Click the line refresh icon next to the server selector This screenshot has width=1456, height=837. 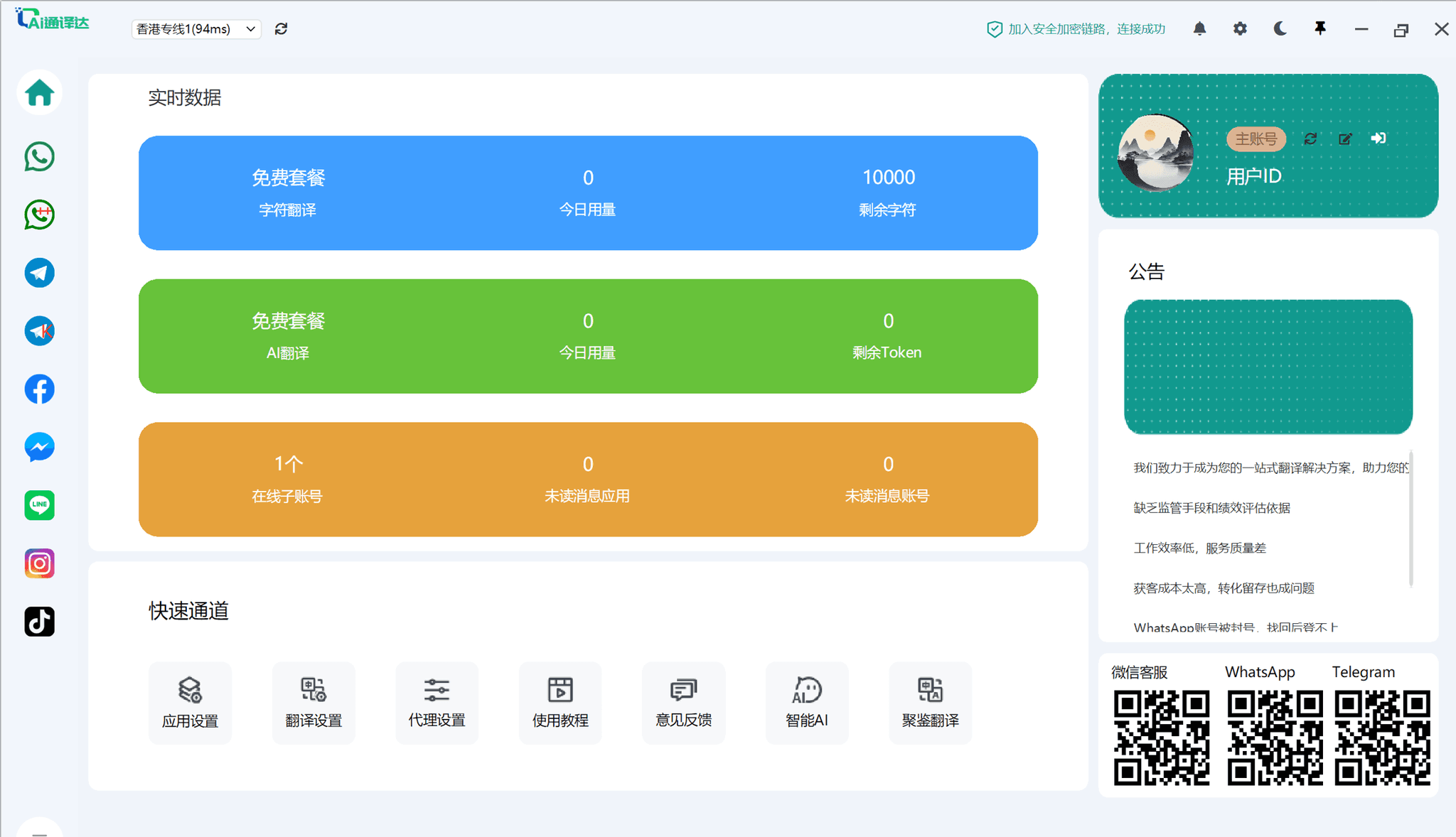[x=282, y=28]
